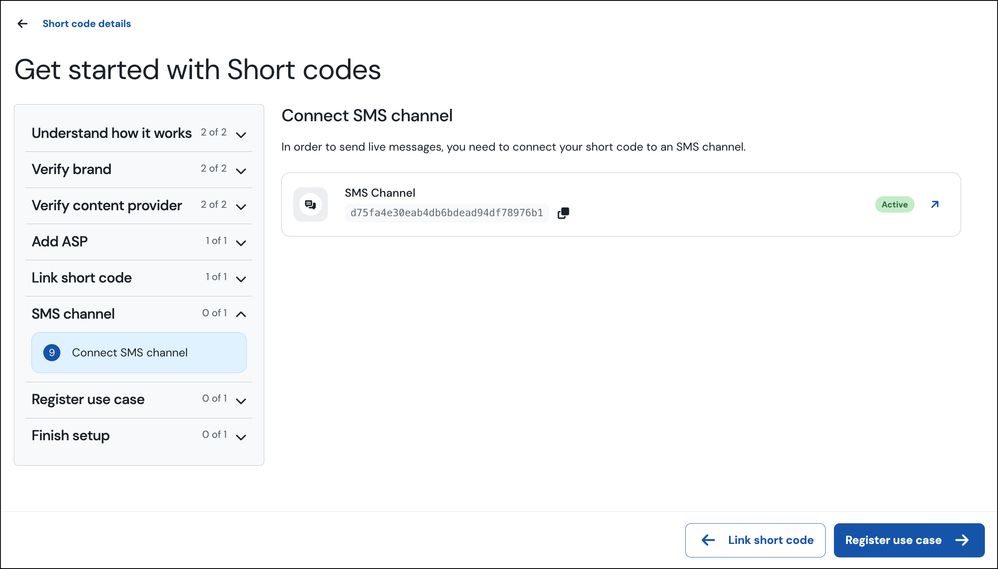This screenshot has width=998, height=569.
Task: Click the Understand how it works heading
Action: (x=111, y=133)
